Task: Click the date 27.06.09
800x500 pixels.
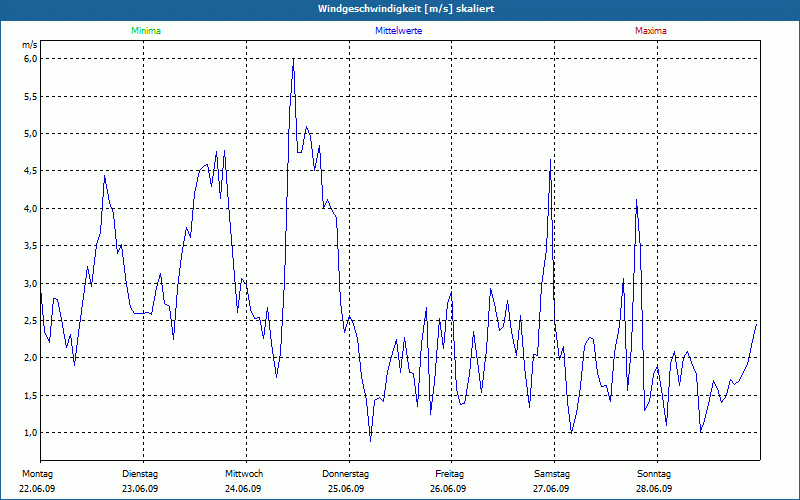Action: coord(551,489)
